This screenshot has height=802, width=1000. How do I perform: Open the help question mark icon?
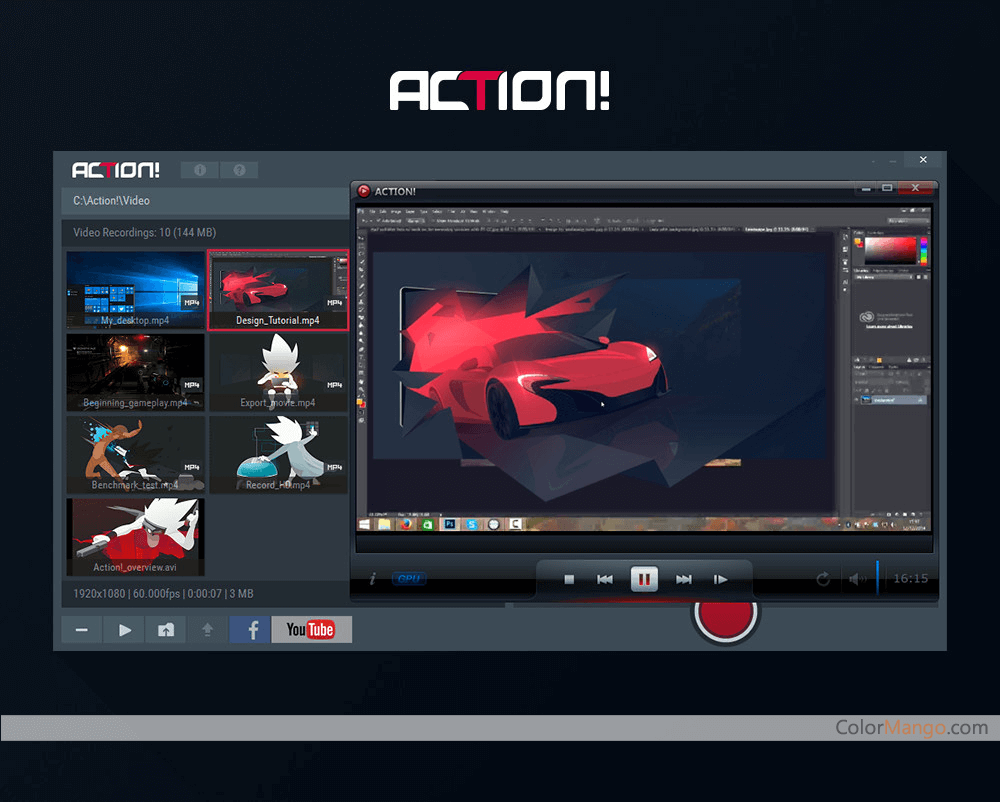pyautogui.click(x=238, y=170)
